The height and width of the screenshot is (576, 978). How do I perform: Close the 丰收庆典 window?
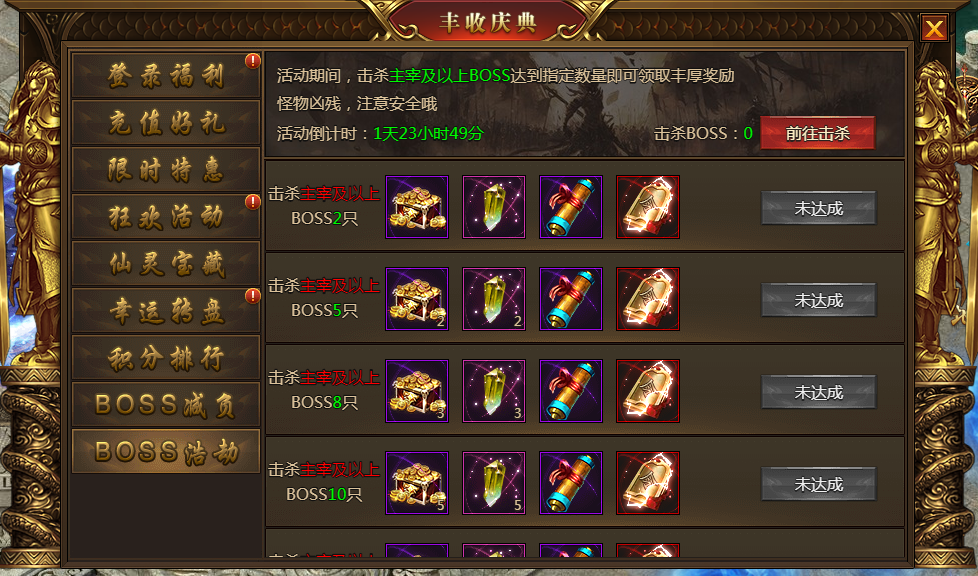coord(934,28)
